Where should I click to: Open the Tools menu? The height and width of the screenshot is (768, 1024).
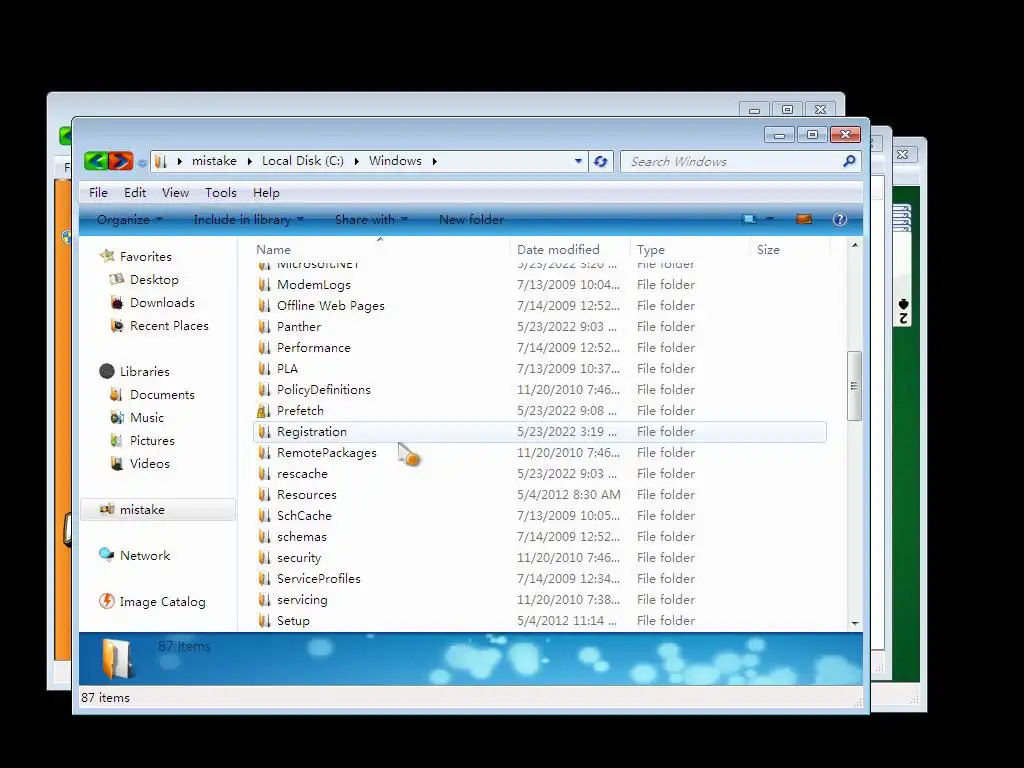coord(221,193)
